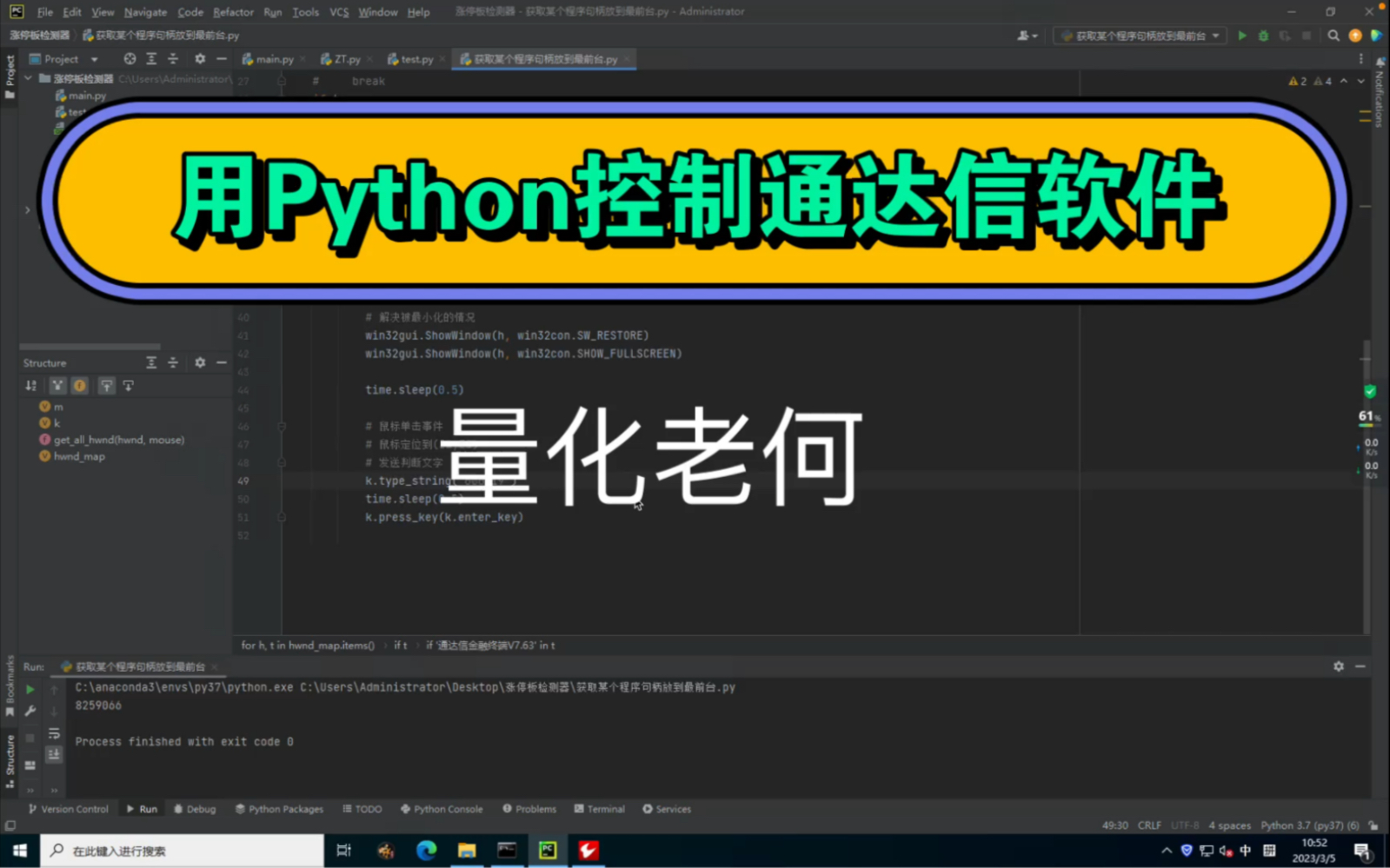Toggle Project tool window stripe button
Viewport: 1390px width, 868px height.
coord(10,76)
